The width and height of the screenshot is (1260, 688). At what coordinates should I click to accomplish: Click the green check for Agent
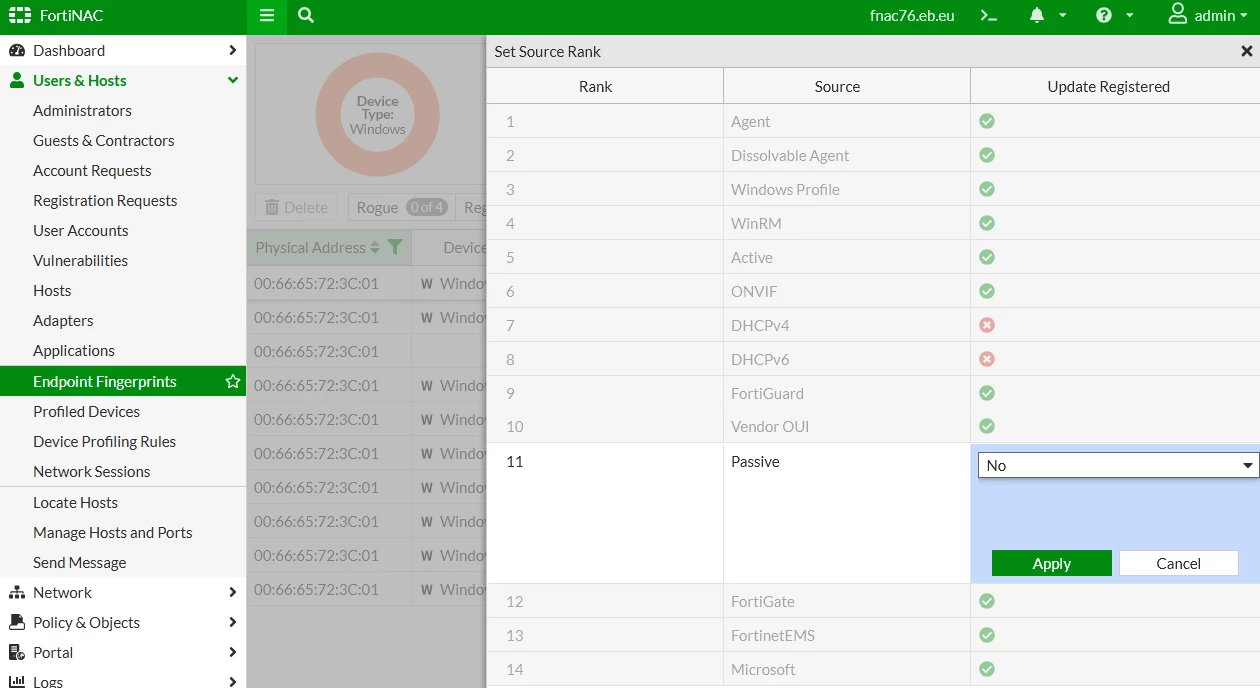(x=987, y=121)
